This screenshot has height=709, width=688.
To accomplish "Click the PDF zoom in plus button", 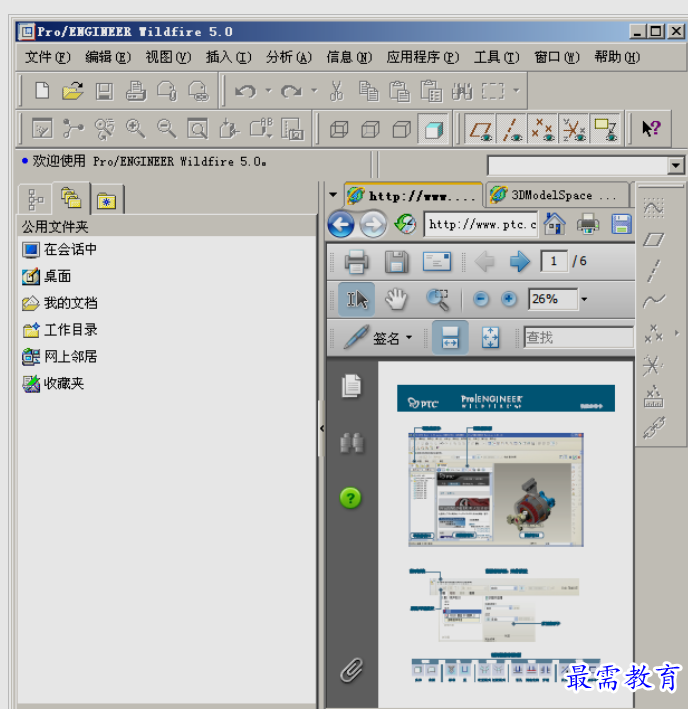I will [x=509, y=299].
